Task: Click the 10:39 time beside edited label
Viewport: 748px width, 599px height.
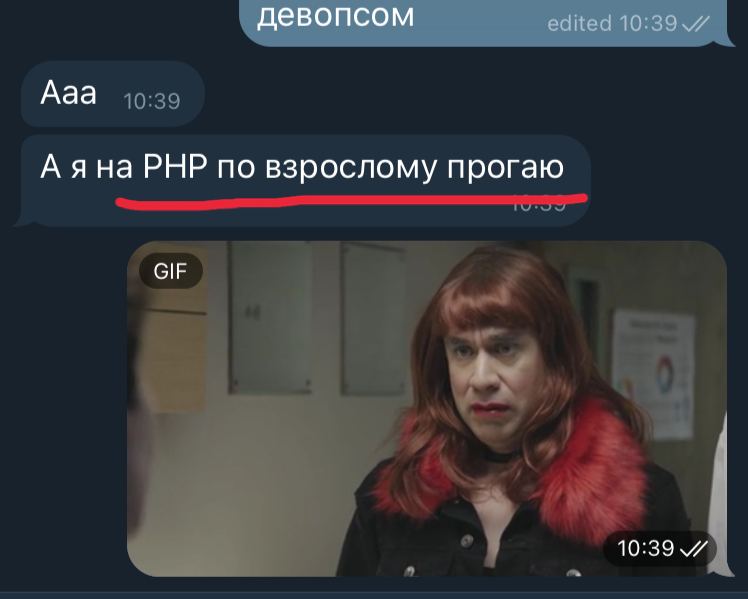Action: tap(648, 23)
